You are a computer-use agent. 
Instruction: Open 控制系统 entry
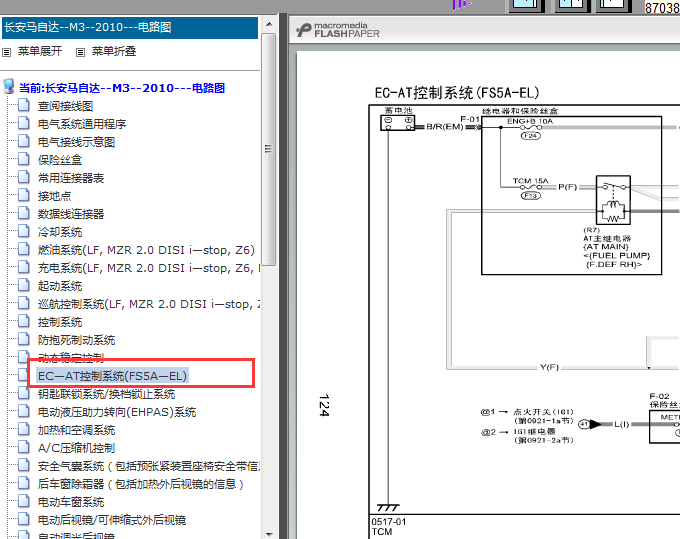pos(60,322)
